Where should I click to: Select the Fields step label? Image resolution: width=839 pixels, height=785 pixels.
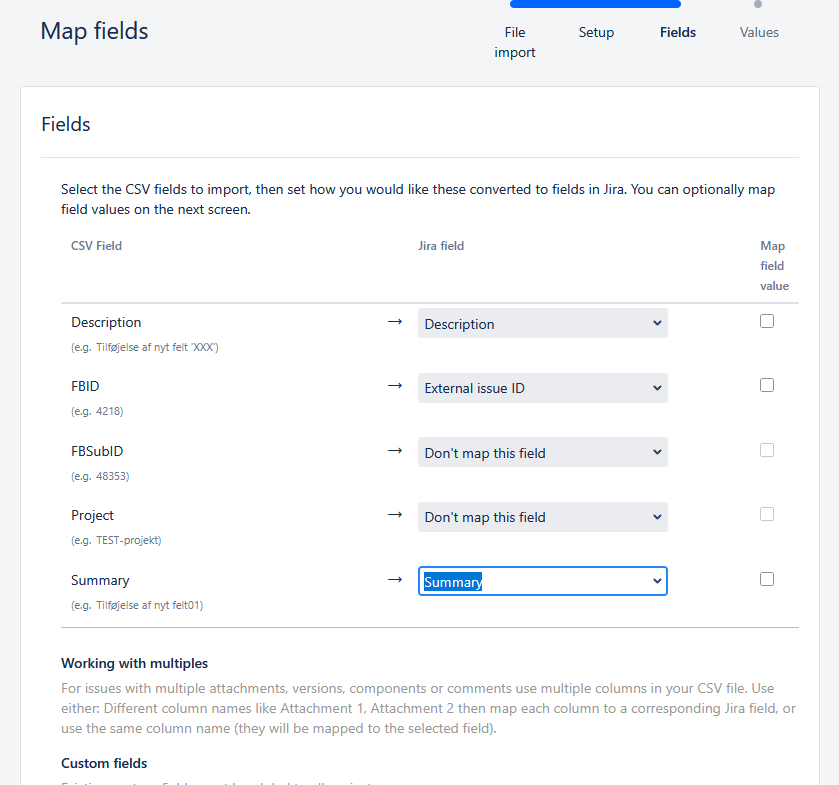(677, 32)
